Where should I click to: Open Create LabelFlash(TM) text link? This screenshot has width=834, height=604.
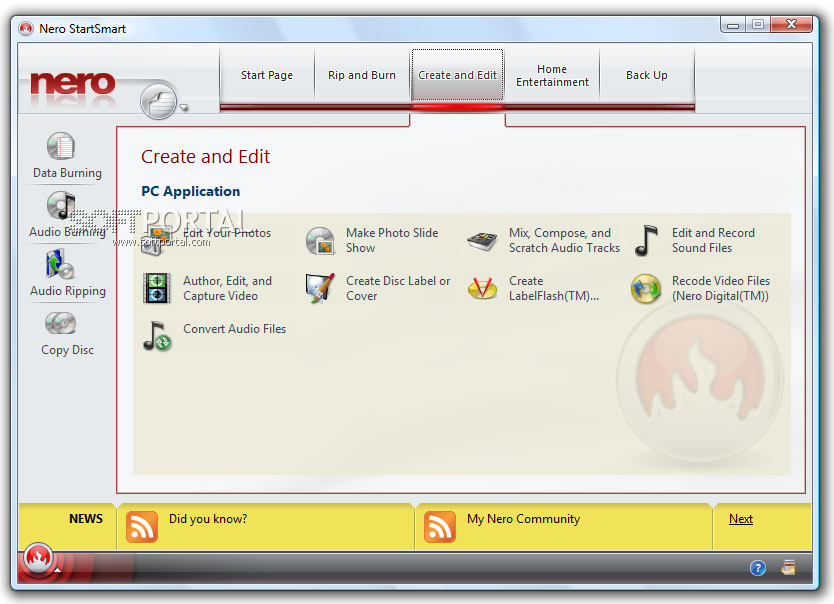[554, 288]
